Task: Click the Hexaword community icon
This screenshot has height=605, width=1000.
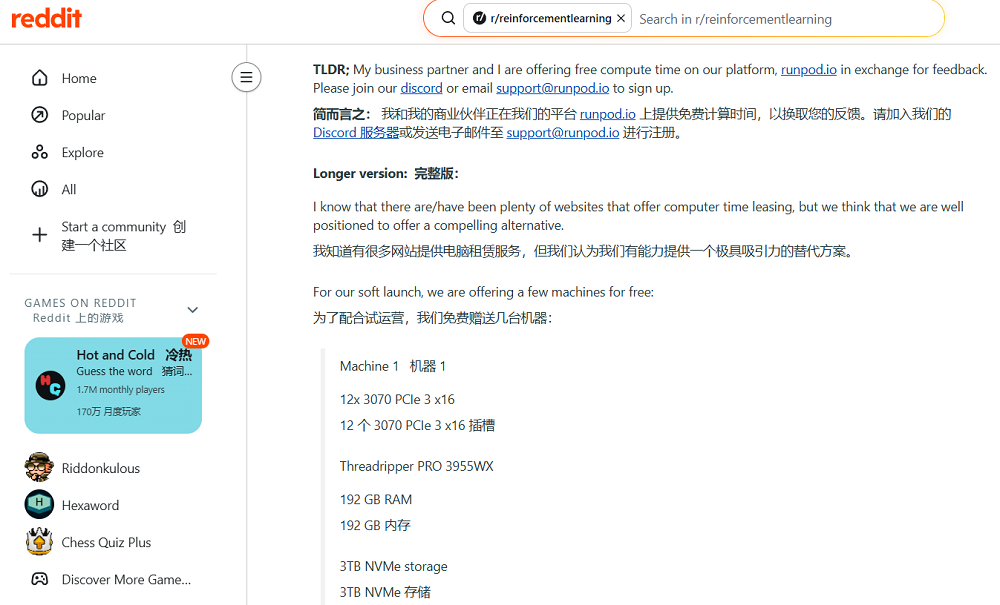Action: coord(38,504)
